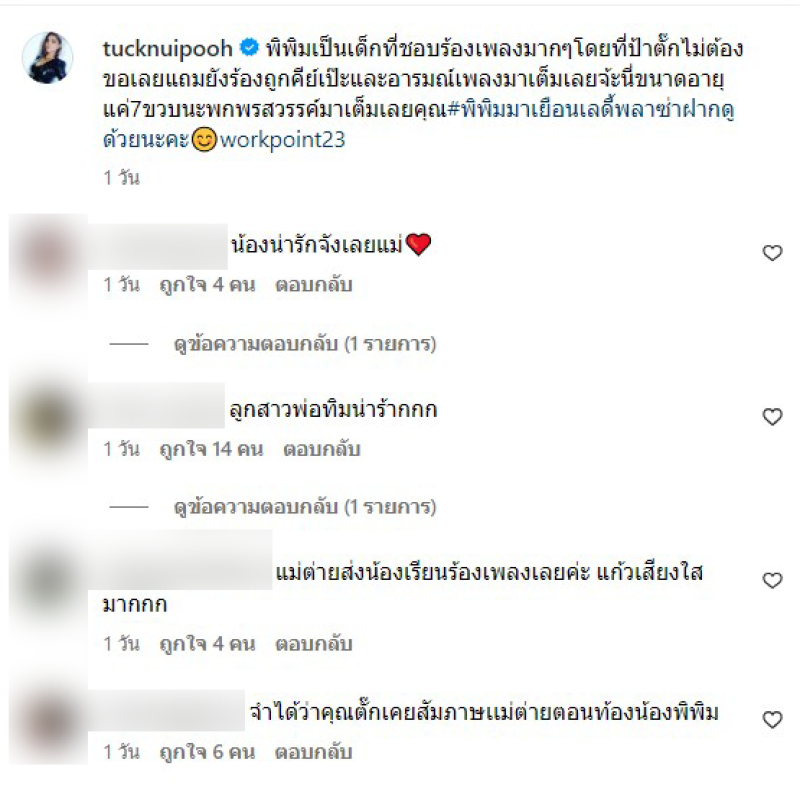
Task: Expand replies under ลูกสาวพ่อทิม comment
Action: pyautogui.click(x=305, y=507)
